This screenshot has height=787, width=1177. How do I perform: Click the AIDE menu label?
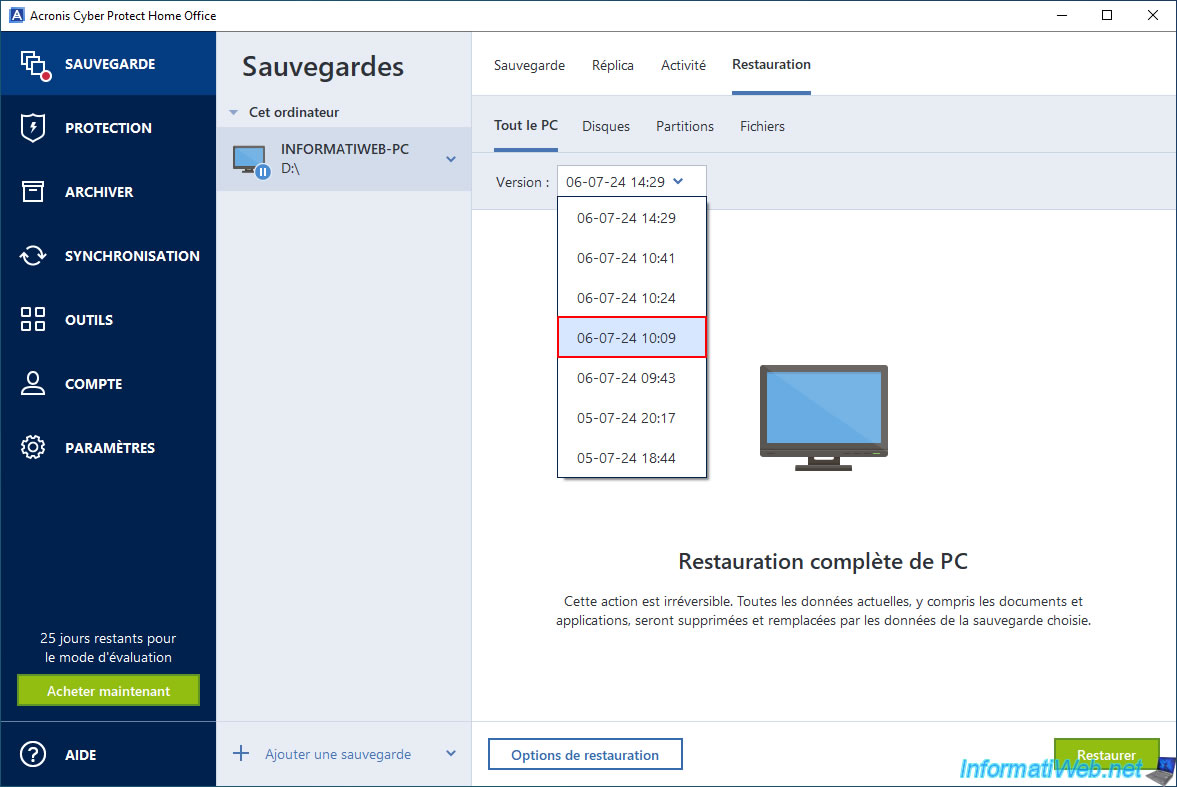click(80, 755)
